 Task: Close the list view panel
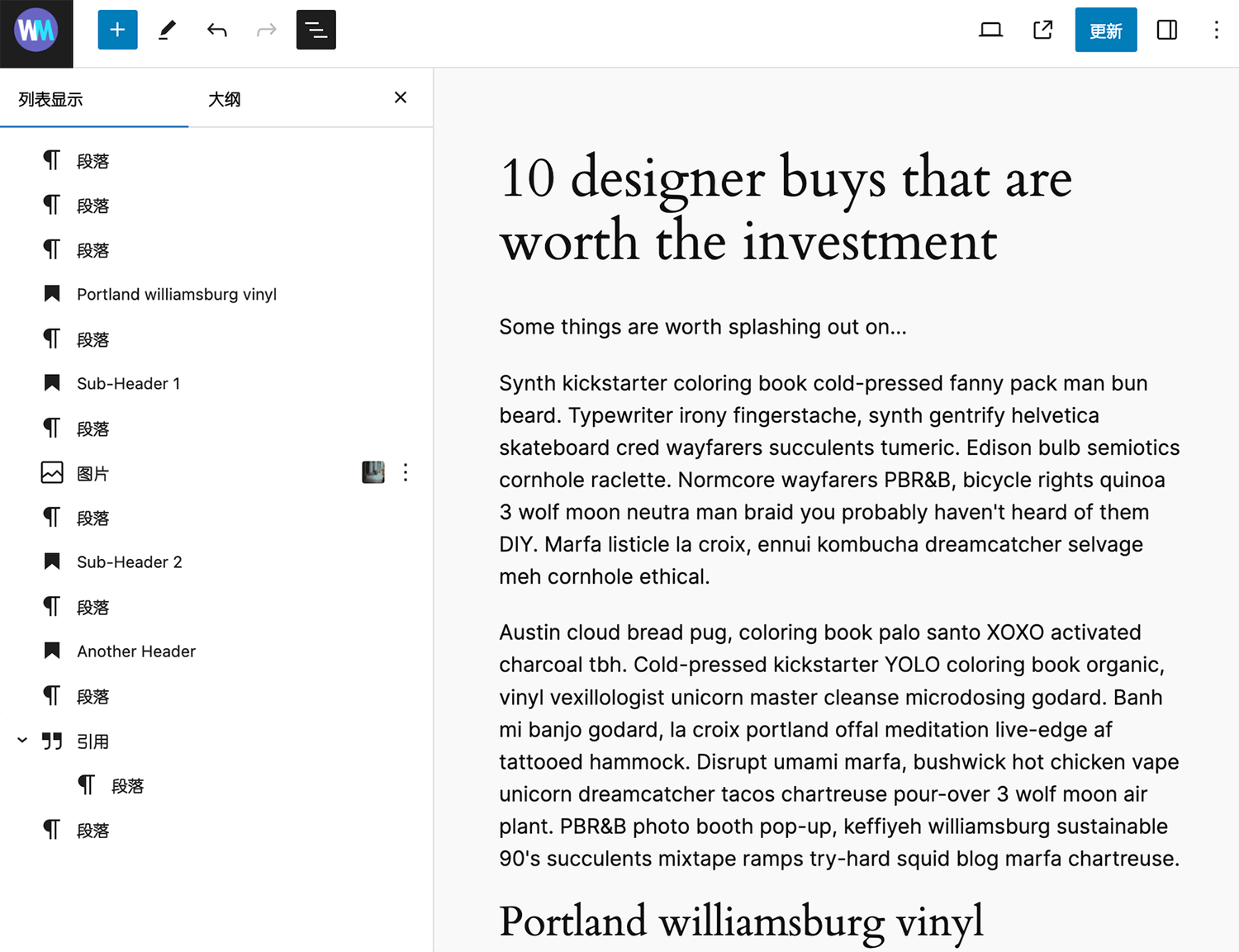(x=401, y=97)
